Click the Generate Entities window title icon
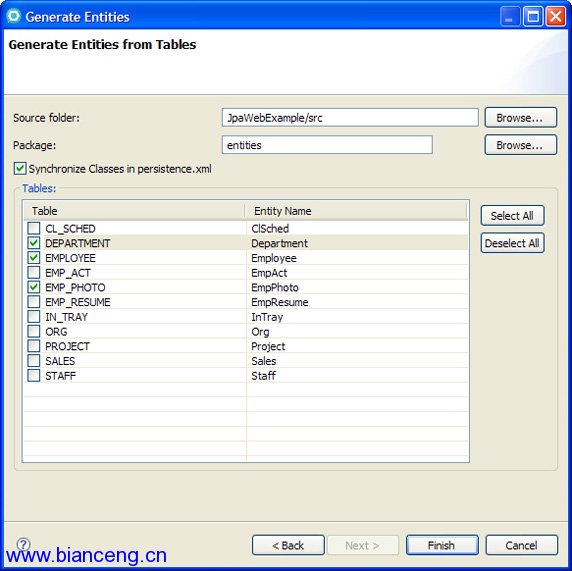Image resolution: width=572 pixels, height=571 pixels. pyautogui.click(x=13, y=16)
